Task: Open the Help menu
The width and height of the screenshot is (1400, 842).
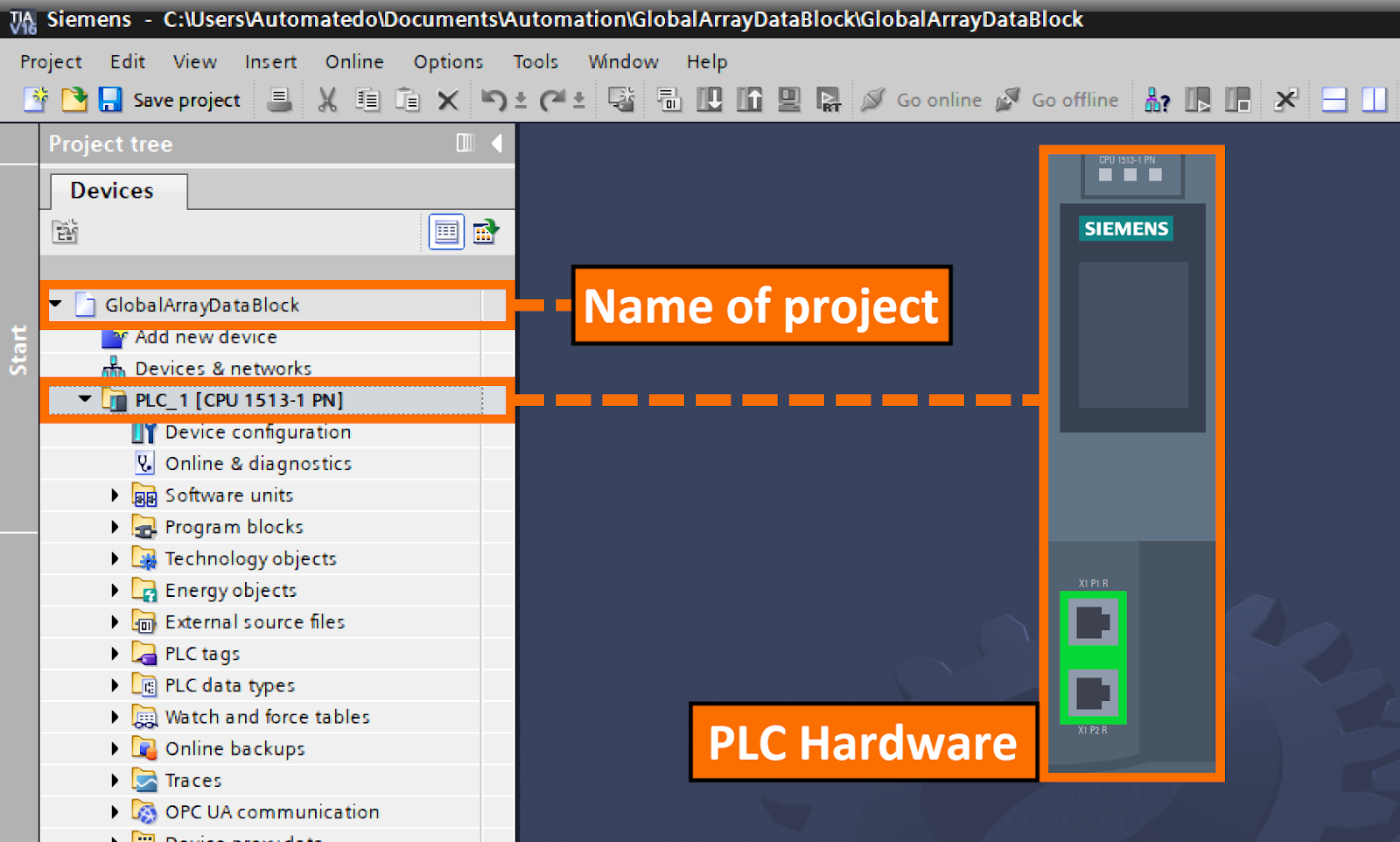Action: point(707,61)
